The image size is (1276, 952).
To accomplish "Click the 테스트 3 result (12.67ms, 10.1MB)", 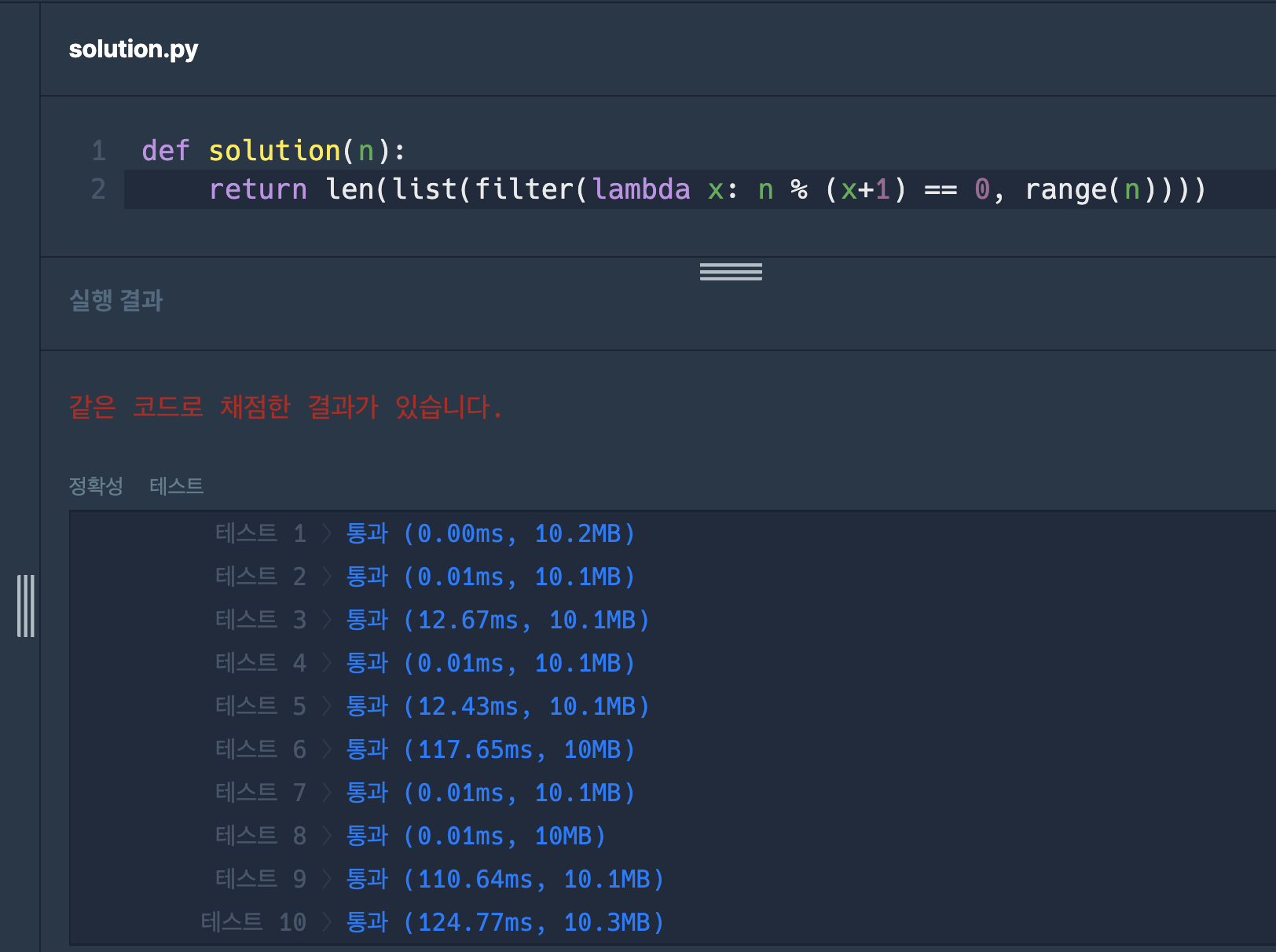I will 433,620.
